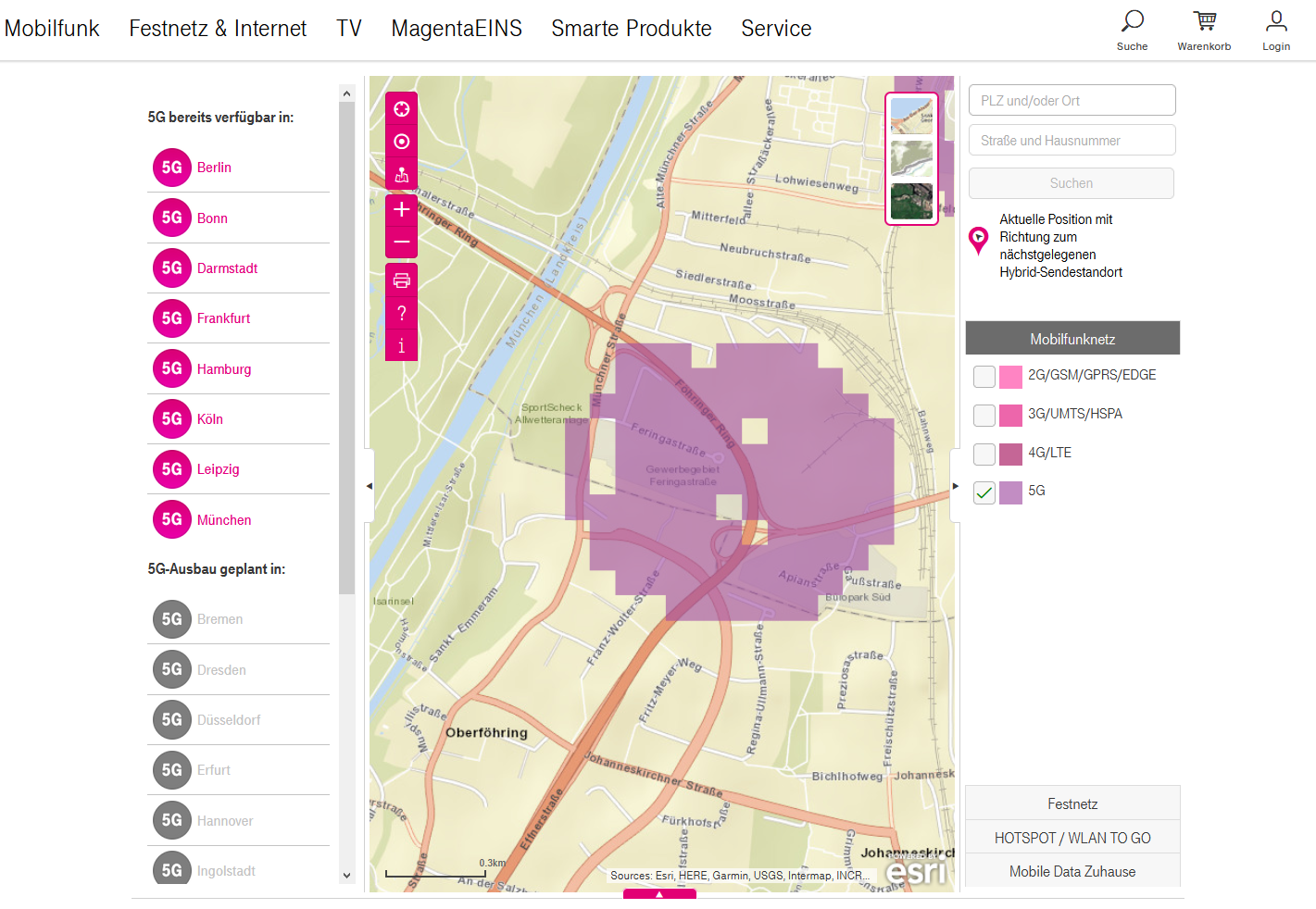
Task: Expand the Festnetz section
Action: pos(1072,803)
